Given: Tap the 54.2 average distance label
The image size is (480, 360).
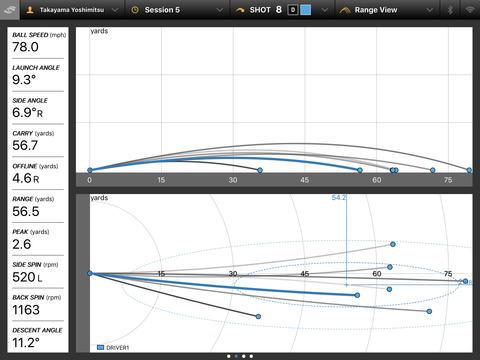Looking at the screenshot, I should click(x=339, y=198).
